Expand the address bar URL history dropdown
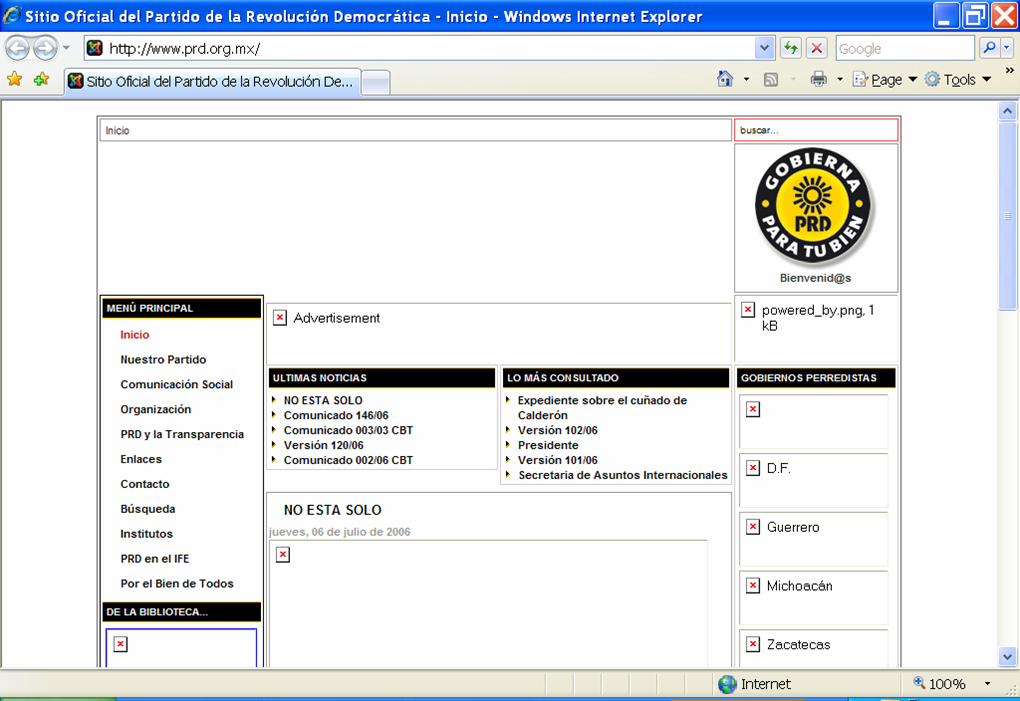Screen dimensions: 1020x701 (x=764, y=48)
